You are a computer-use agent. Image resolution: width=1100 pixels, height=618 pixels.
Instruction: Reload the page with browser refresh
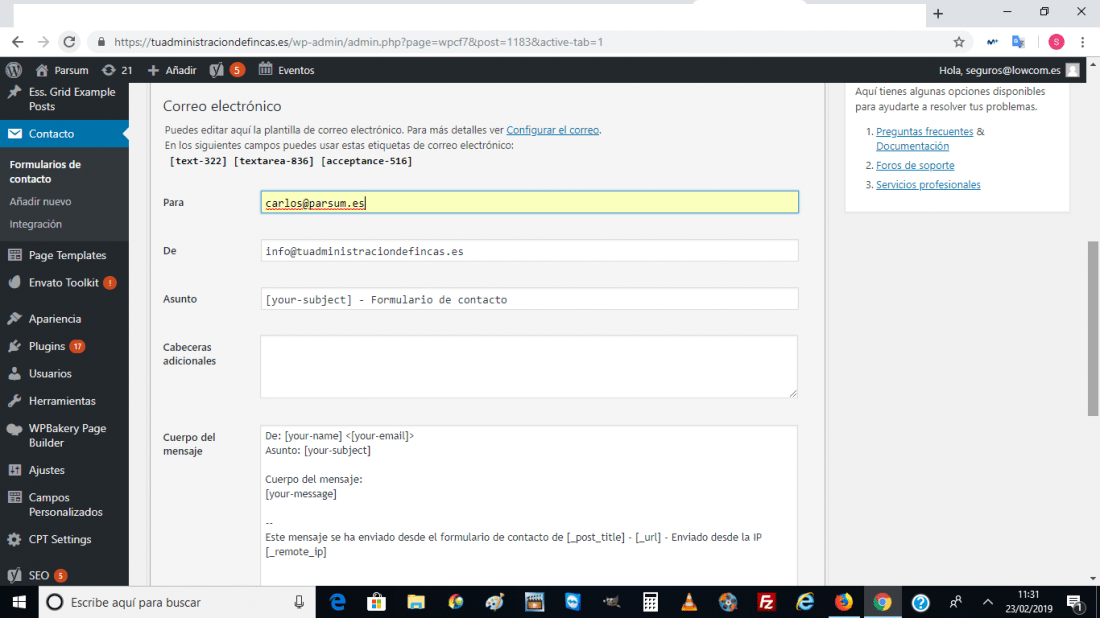coord(69,42)
